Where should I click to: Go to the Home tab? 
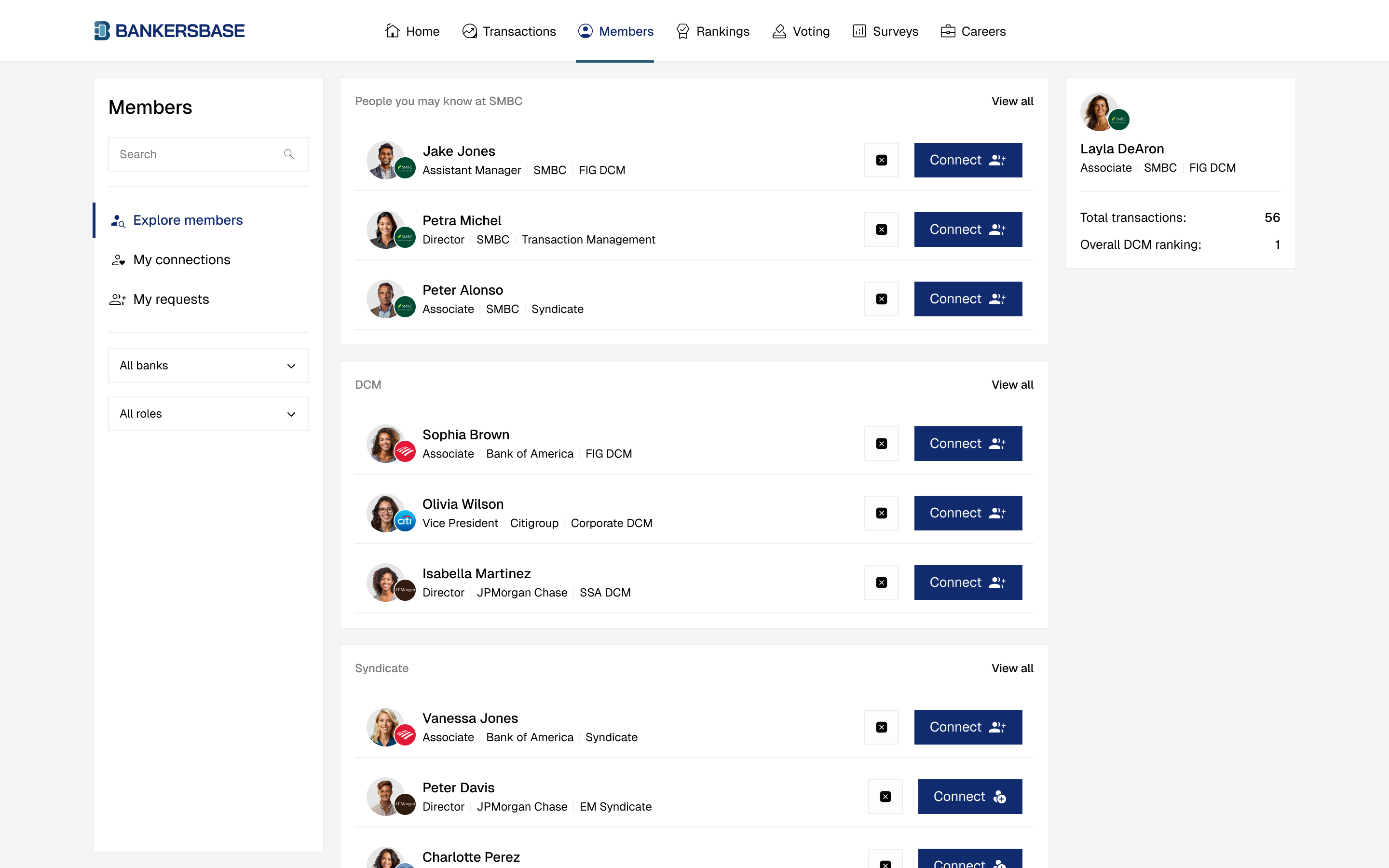click(x=412, y=31)
